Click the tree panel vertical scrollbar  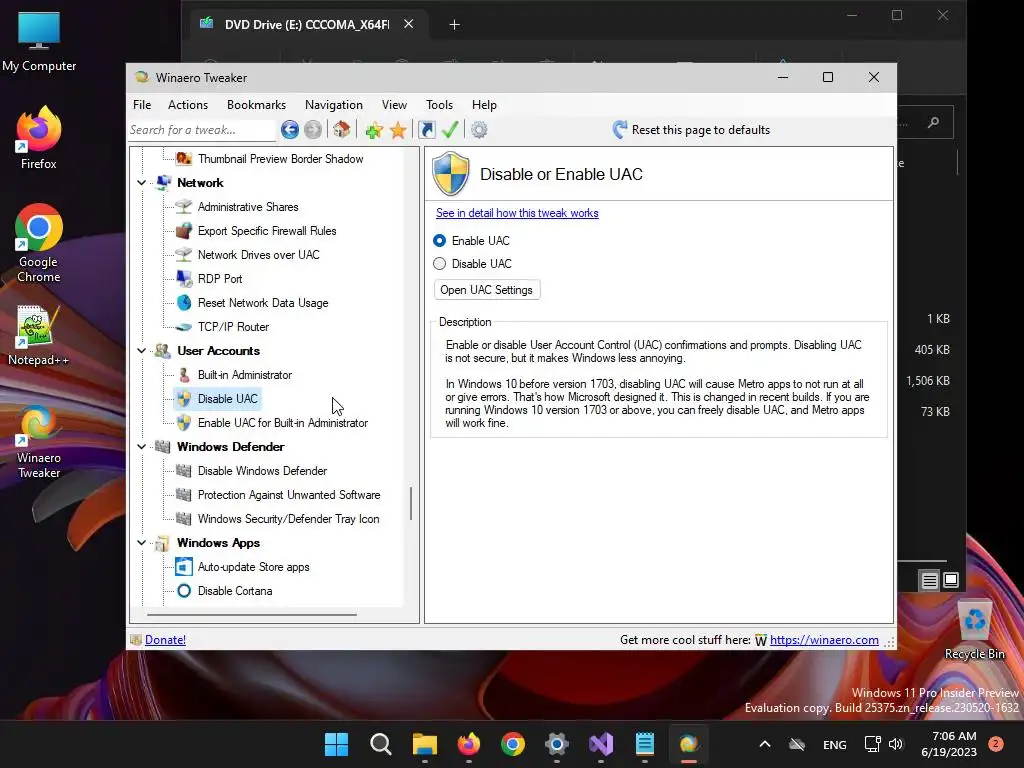tap(411, 504)
